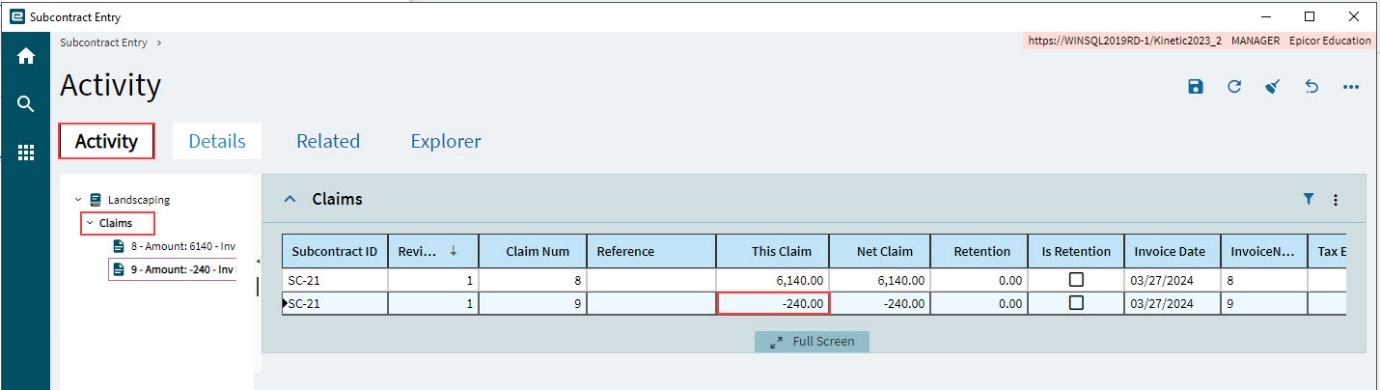Expand grid with Full Screen button
Screen dimensions: 1380x390
pyautogui.click(x=812, y=342)
